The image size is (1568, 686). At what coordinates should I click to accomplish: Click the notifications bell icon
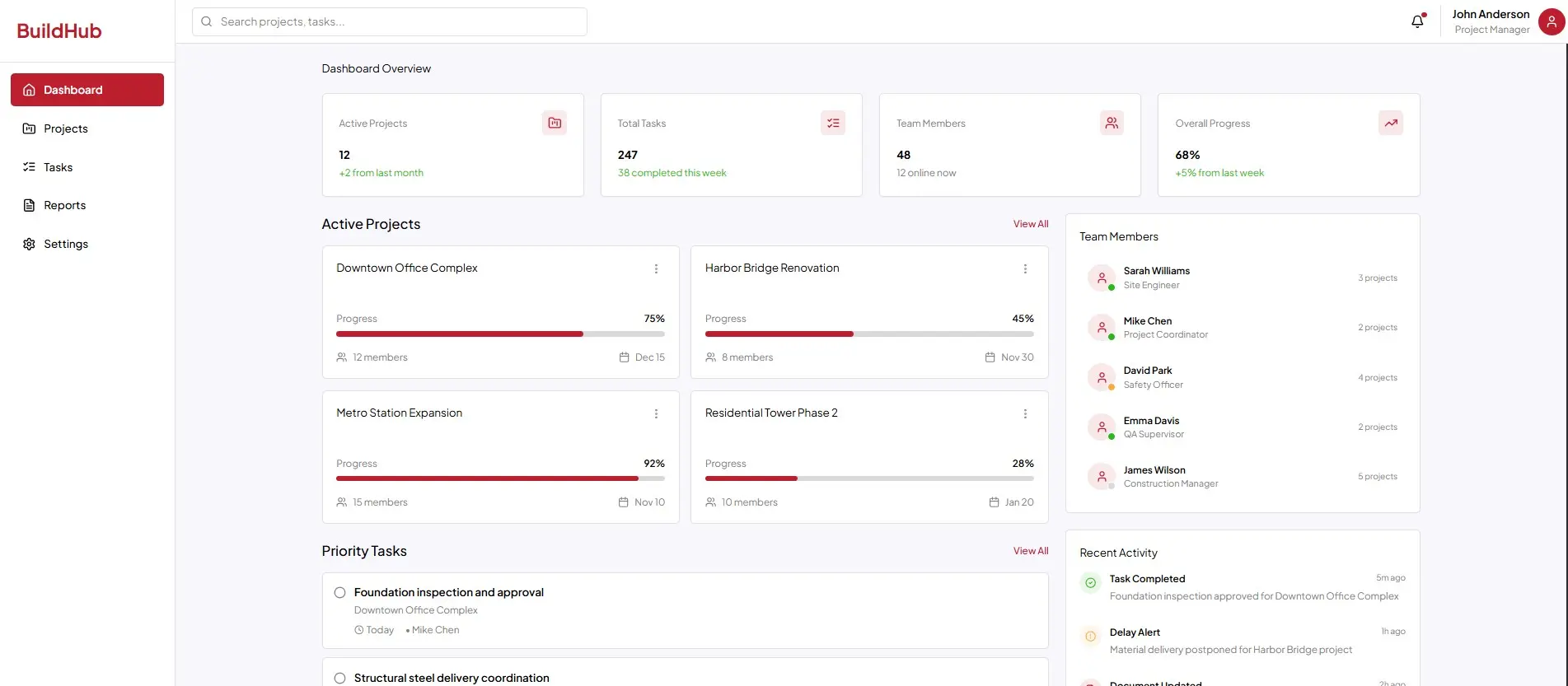pyautogui.click(x=1417, y=21)
